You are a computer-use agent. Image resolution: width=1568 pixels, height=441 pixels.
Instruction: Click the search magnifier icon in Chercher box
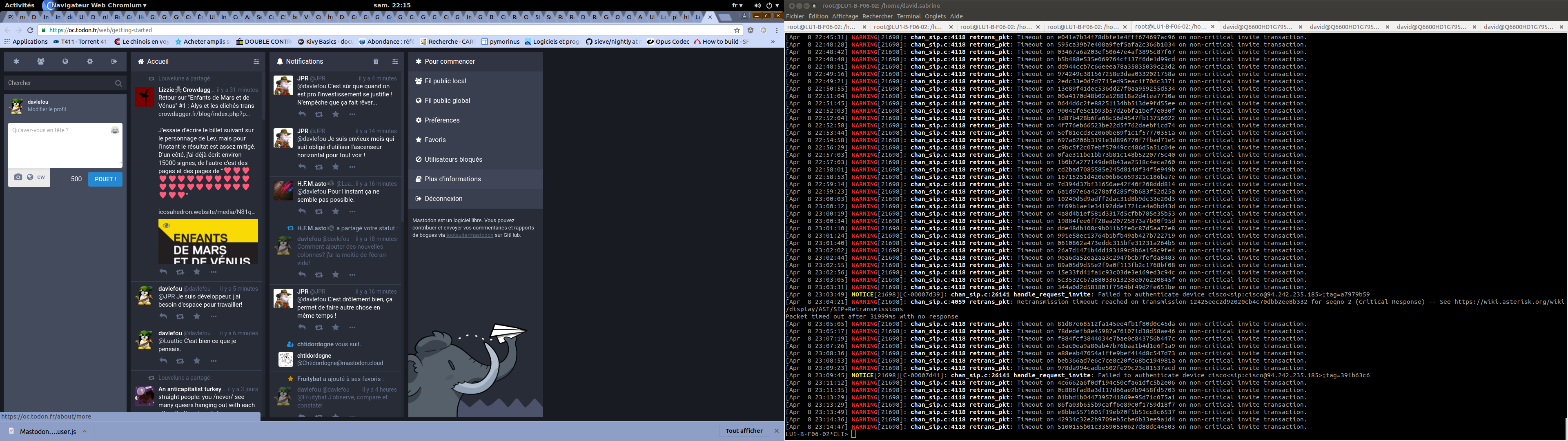(118, 83)
